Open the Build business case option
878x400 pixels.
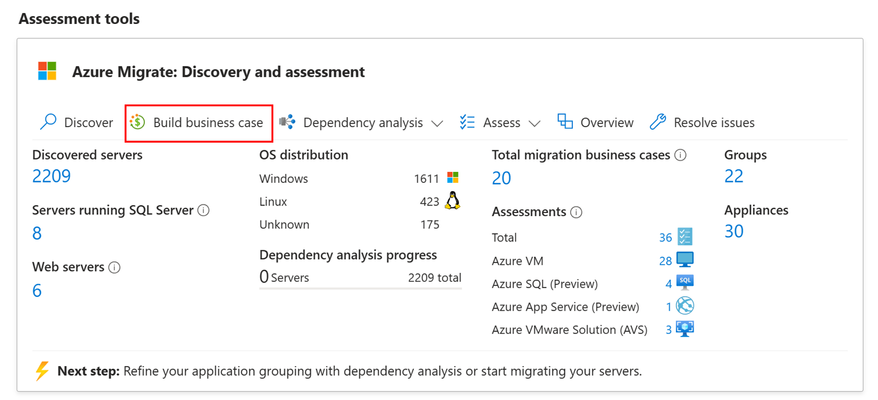point(199,123)
